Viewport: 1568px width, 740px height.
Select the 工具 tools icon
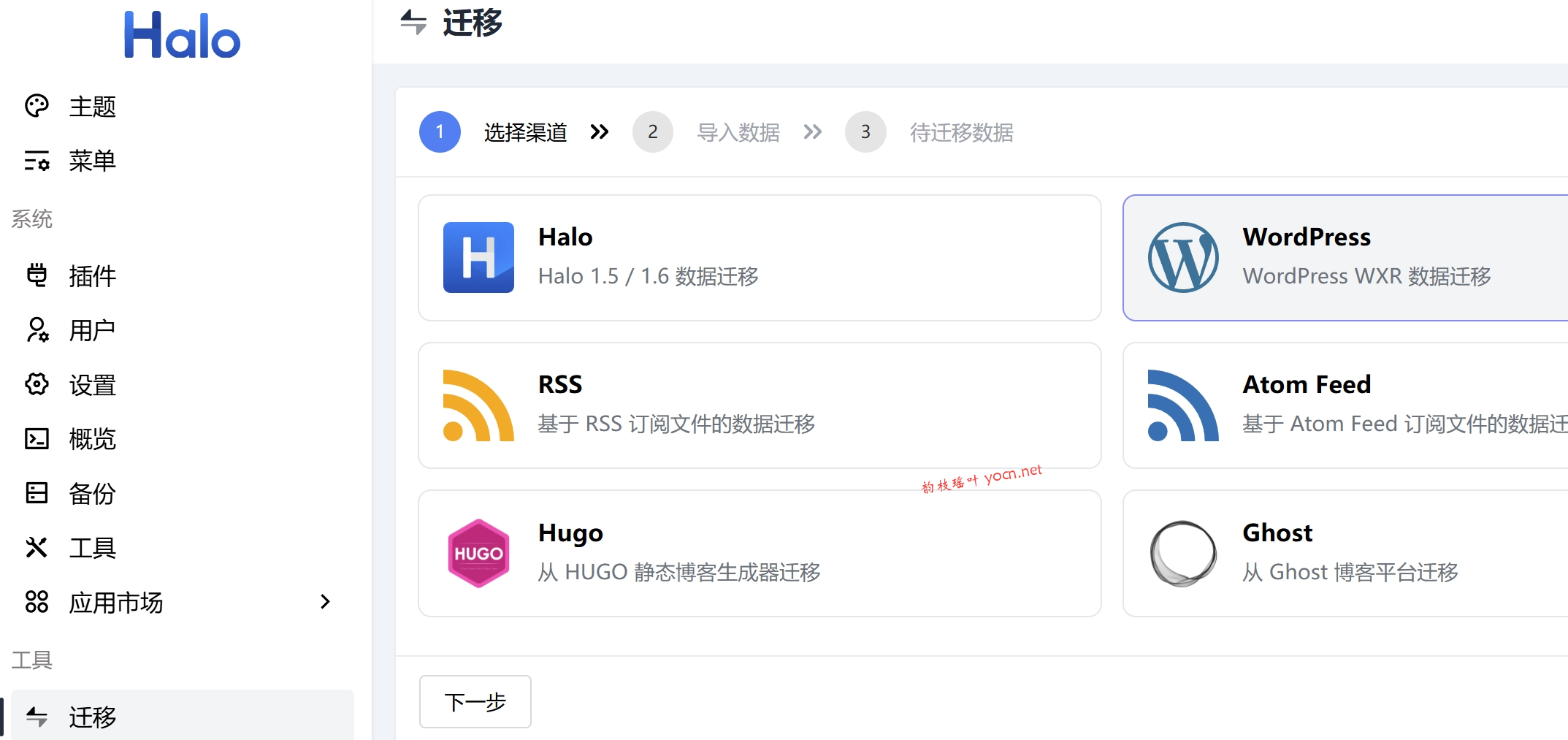[x=37, y=547]
